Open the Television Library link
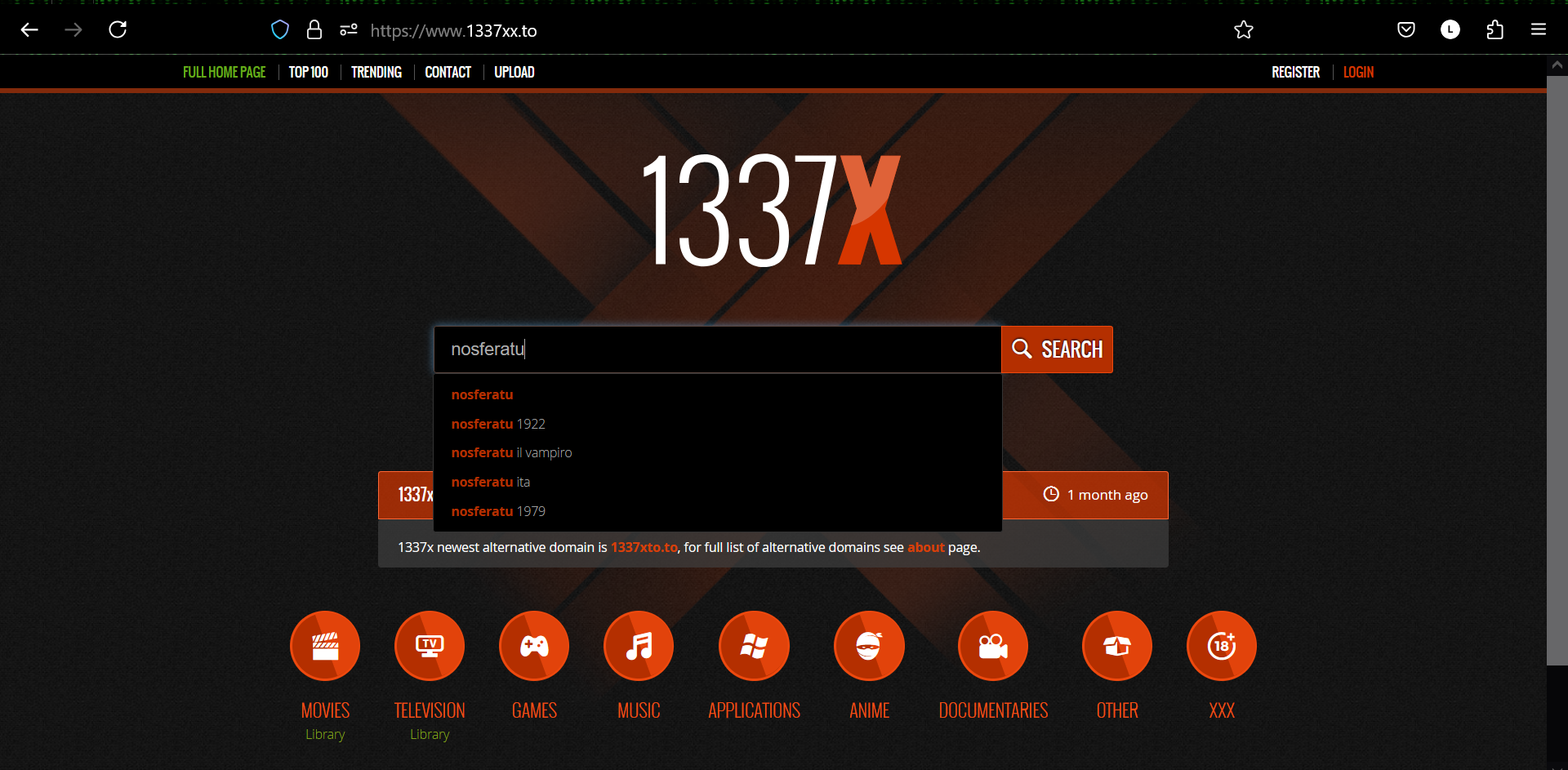The width and height of the screenshot is (1568, 770). pyautogui.click(x=430, y=735)
